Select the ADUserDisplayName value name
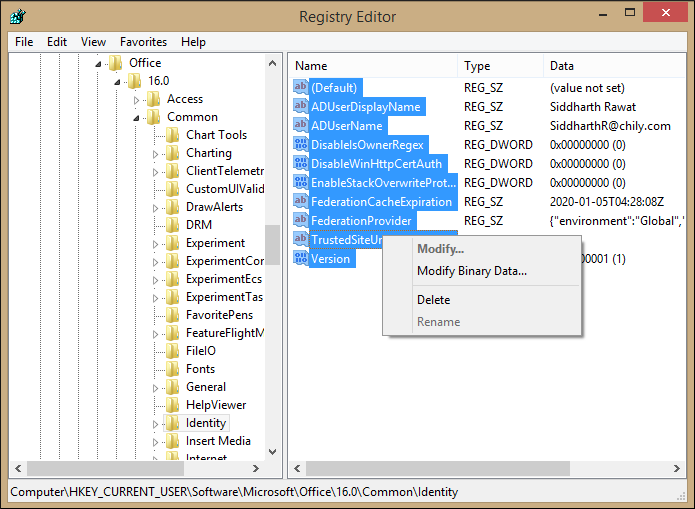Screen dimensions: 695x509 pyautogui.click(x=366, y=106)
